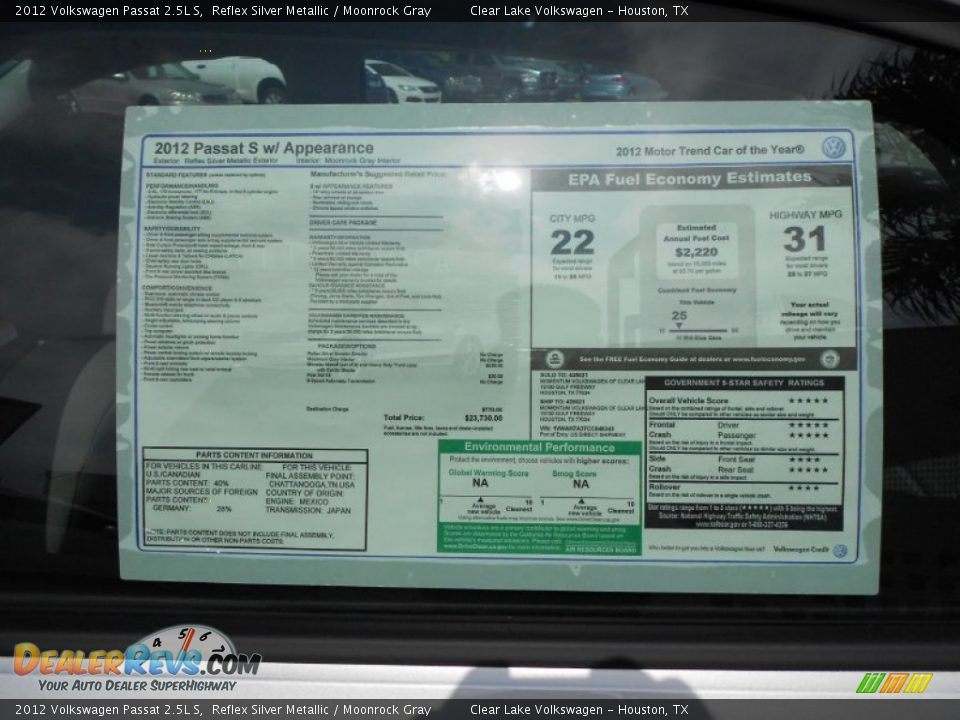Click the Volkswagen logo on sticker header
The width and height of the screenshot is (960, 720).
tap(833, 148)
